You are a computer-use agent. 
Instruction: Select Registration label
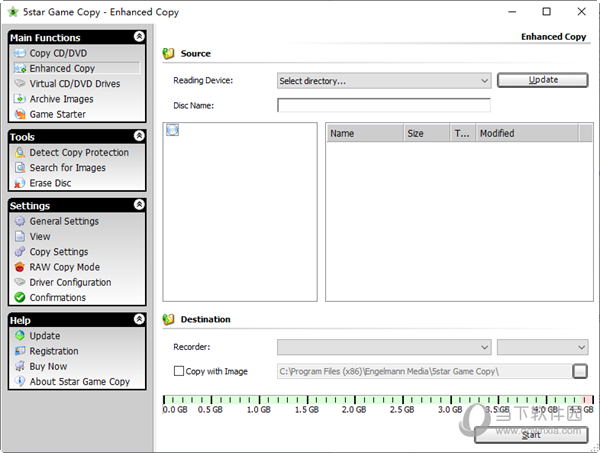pos(54,351)
